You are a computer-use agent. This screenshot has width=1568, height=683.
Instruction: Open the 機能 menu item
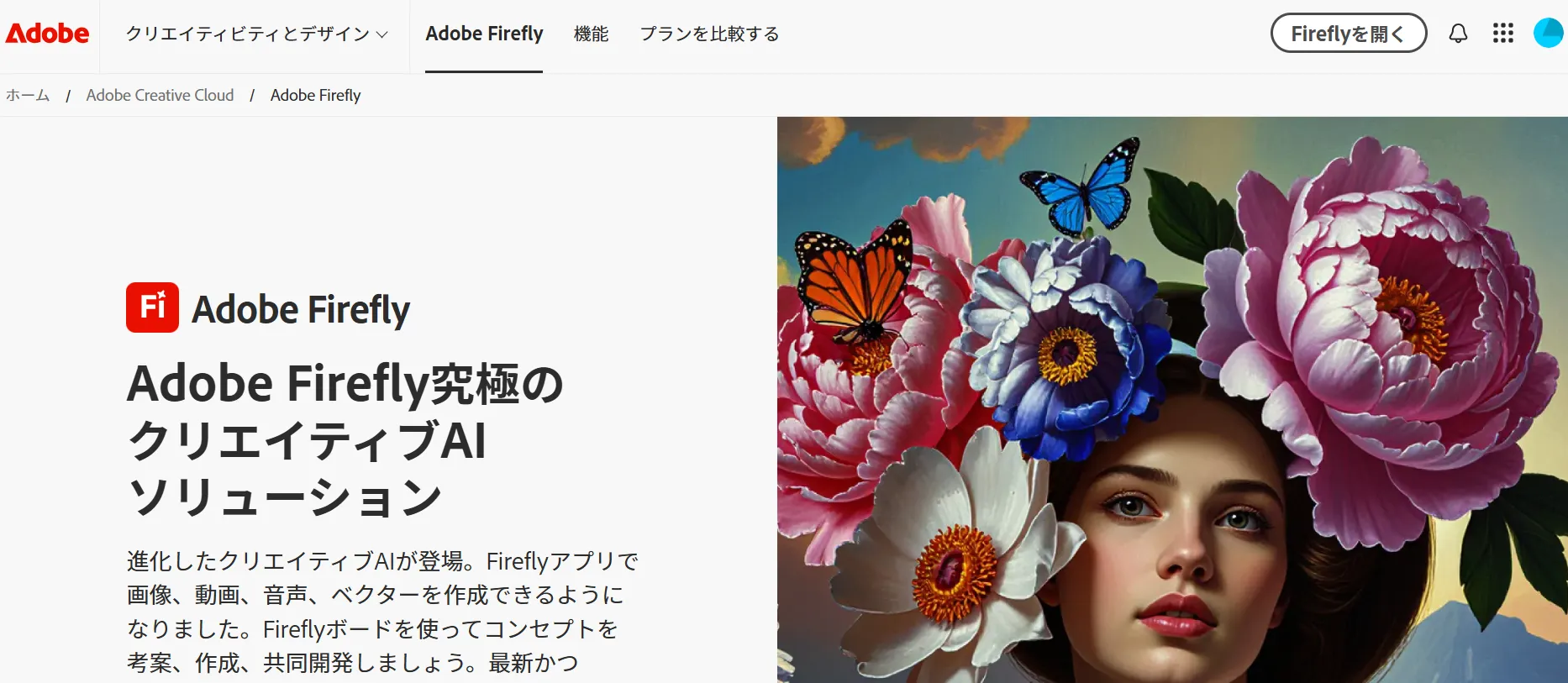click(x=591, y=34)
